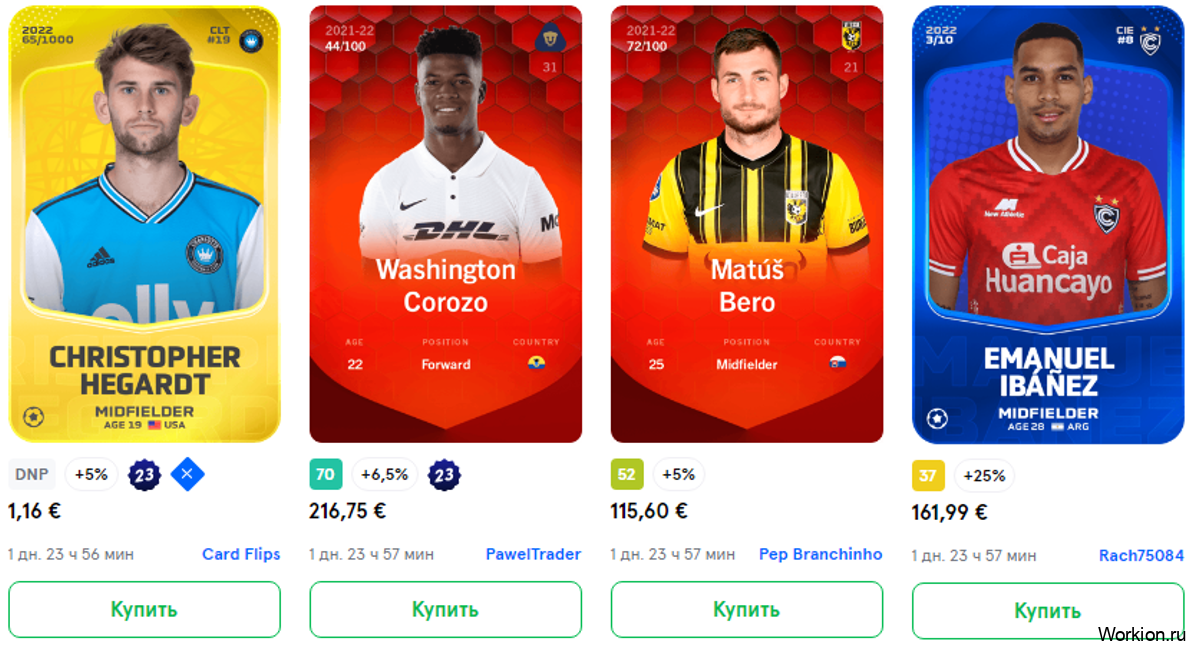Open seller Pep Branchinho profile
Image resolution: width=1195 pixels, height=649 pixels.
(820, 554)
